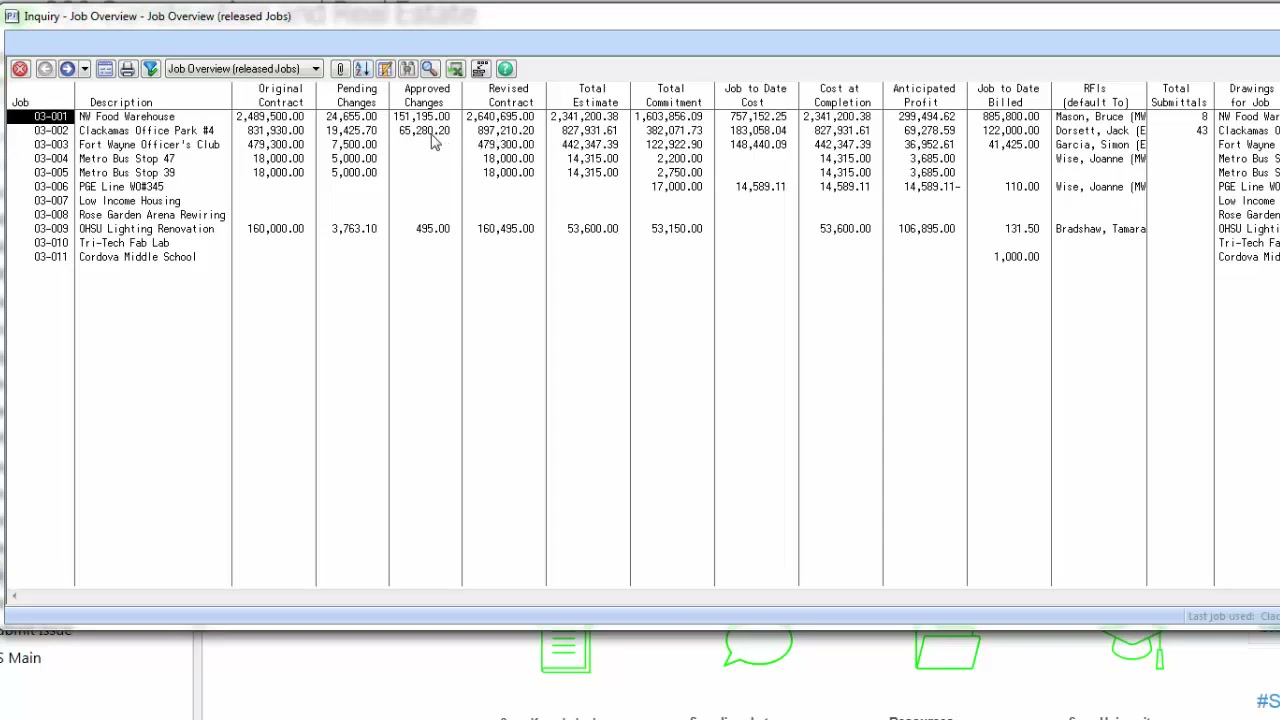Open help with green question icon
The width and height of the screenshot is (1280, 720).
tap(505, 69)
